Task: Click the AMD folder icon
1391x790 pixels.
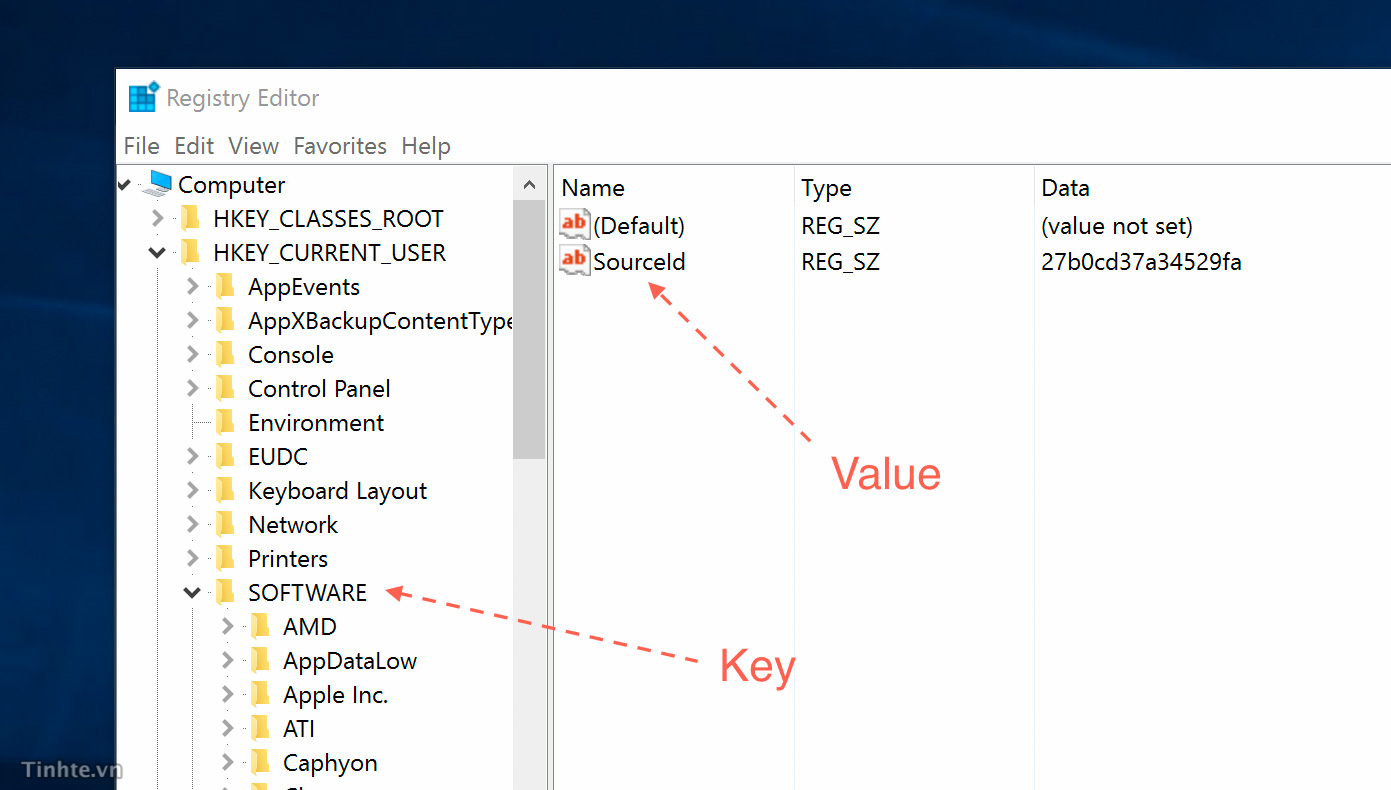Action: (260, 627)
